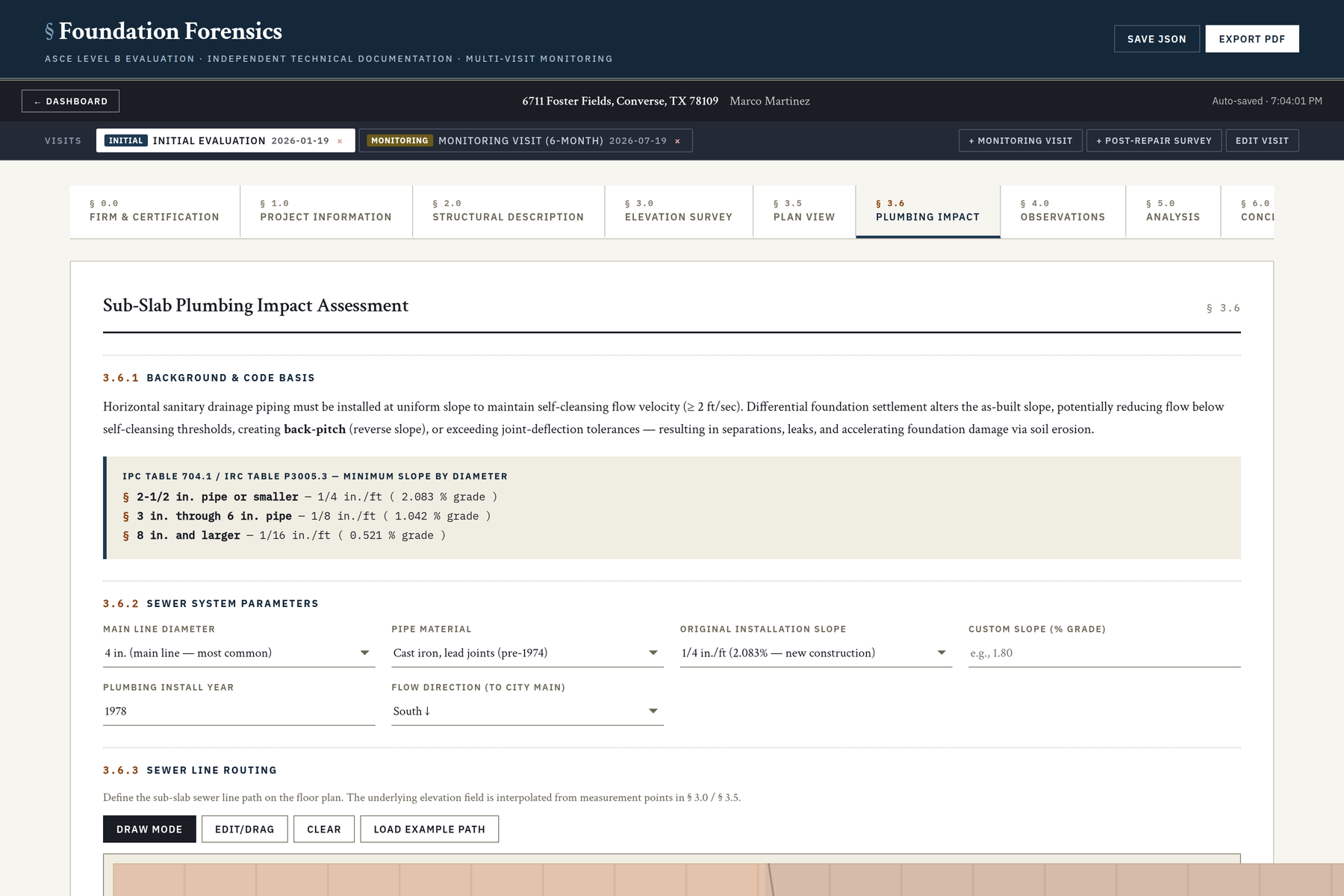Switch to the Observations tab
The height and width of the screenshot is (896, 1344).
(x=1063, y=211)
